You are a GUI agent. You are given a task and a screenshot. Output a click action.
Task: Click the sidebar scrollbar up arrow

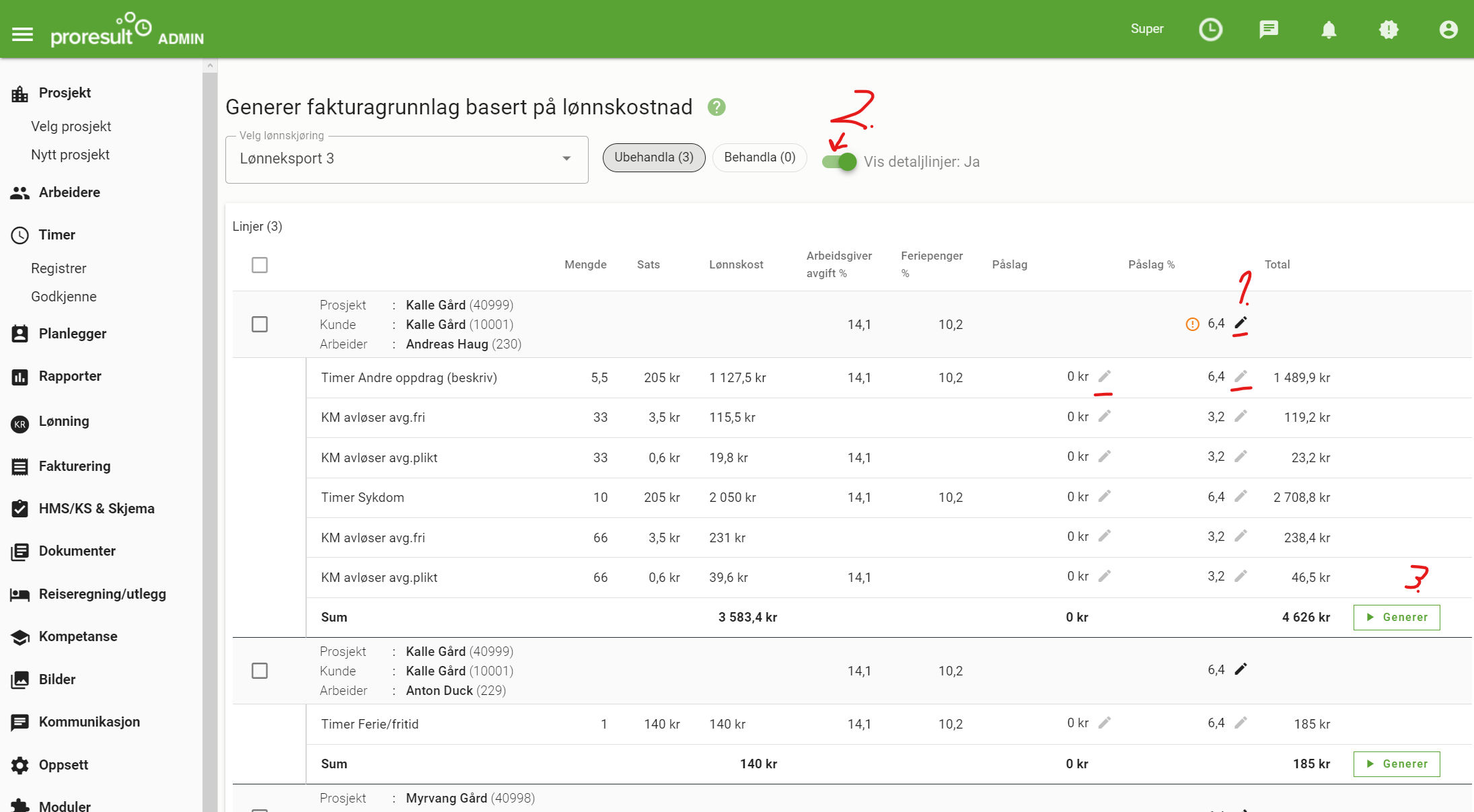pyautogui.click(x=210, y=65)
